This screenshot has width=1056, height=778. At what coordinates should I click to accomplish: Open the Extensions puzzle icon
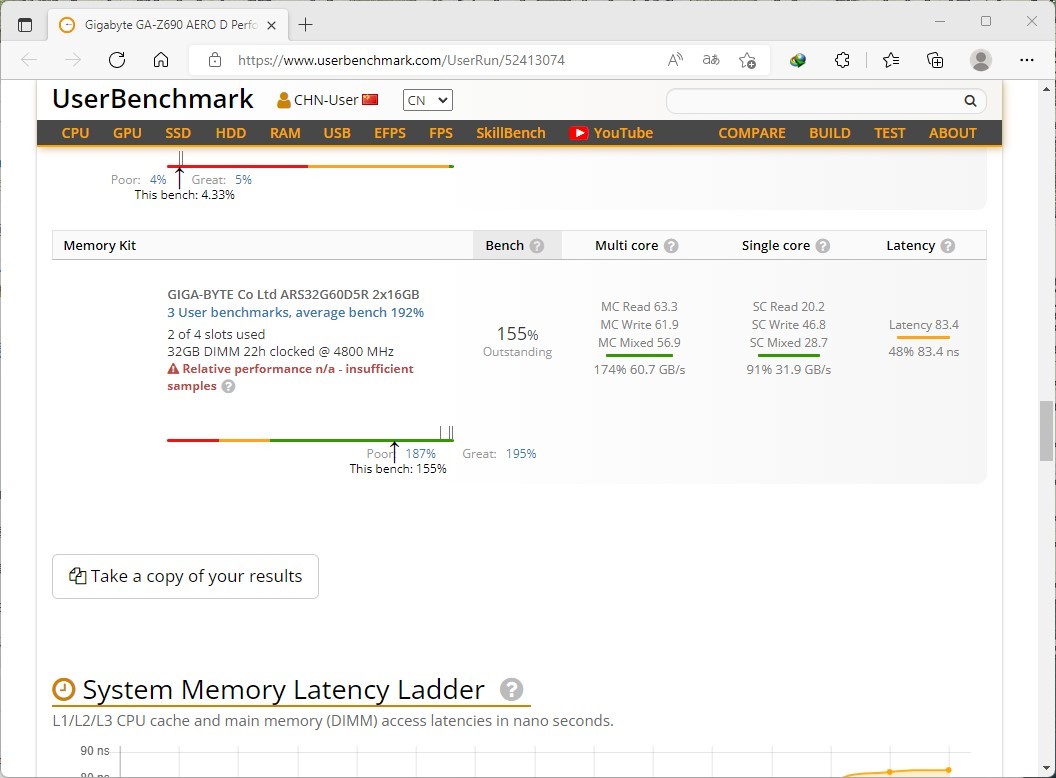point(842,60)
